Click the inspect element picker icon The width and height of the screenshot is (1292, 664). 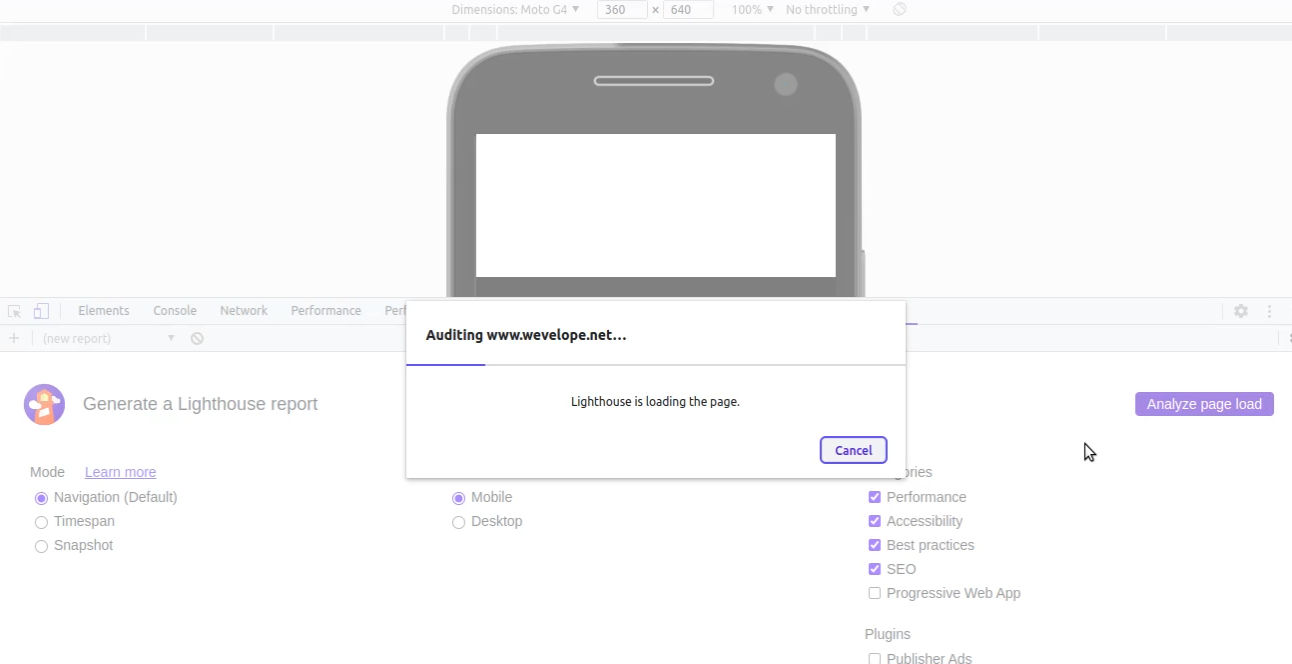pos(15,311)
